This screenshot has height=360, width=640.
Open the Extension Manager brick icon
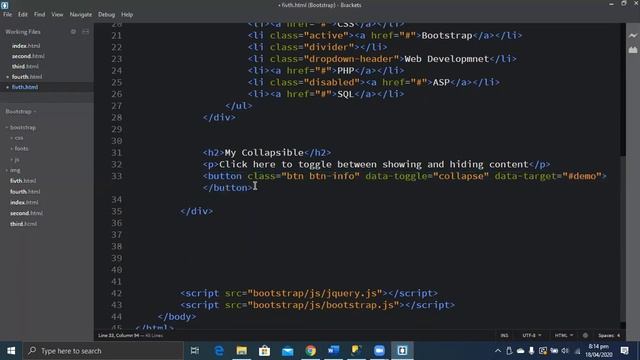(x=633, y=50)
